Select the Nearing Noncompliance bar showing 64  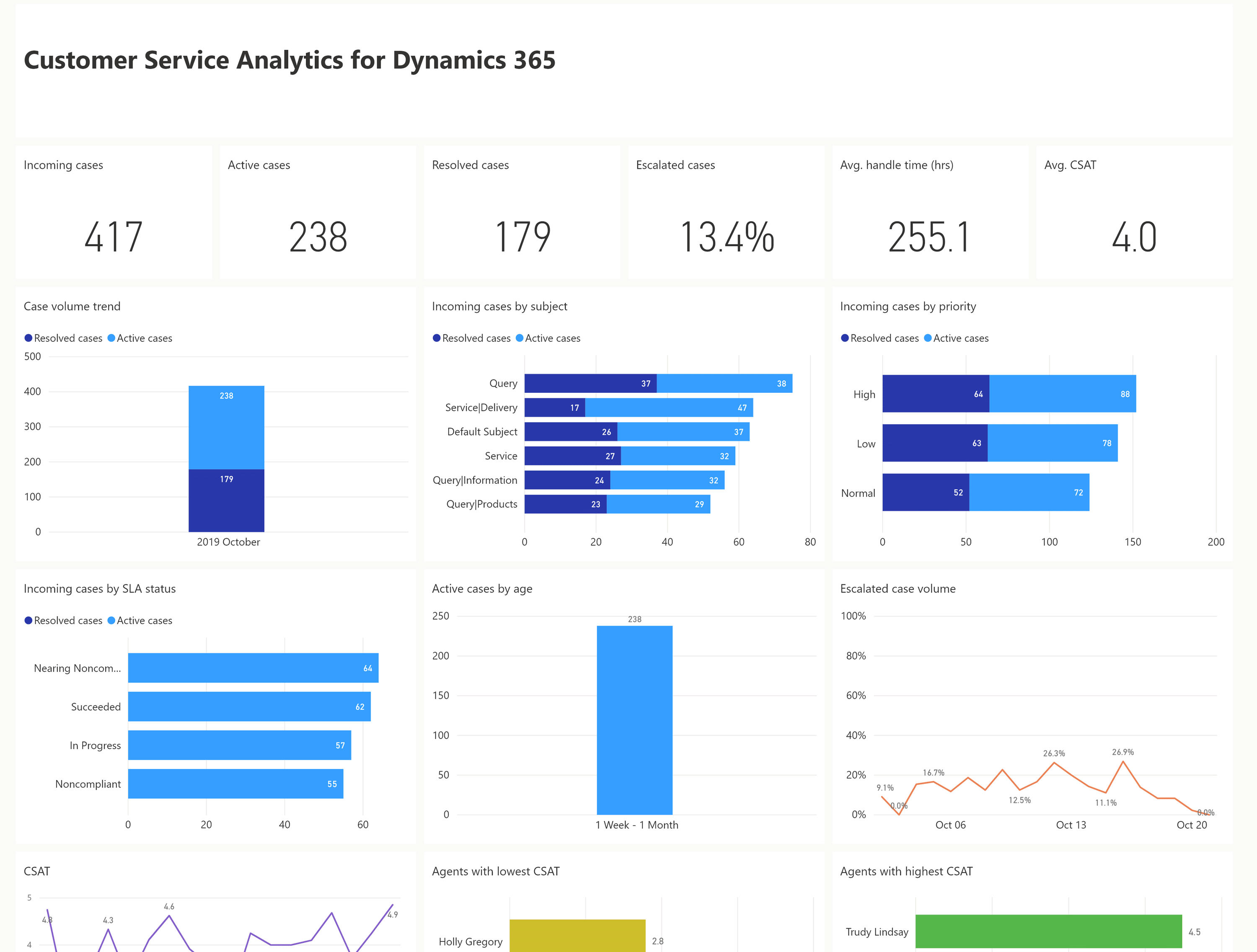[253, 668]
